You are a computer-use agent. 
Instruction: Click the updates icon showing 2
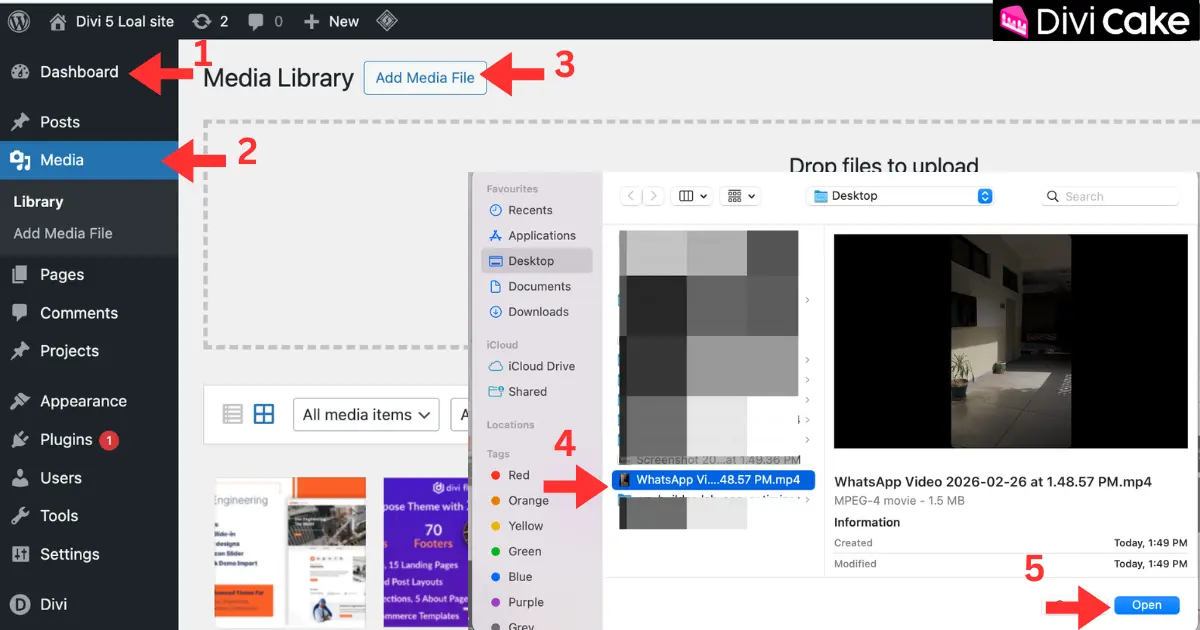coord(209,21)
